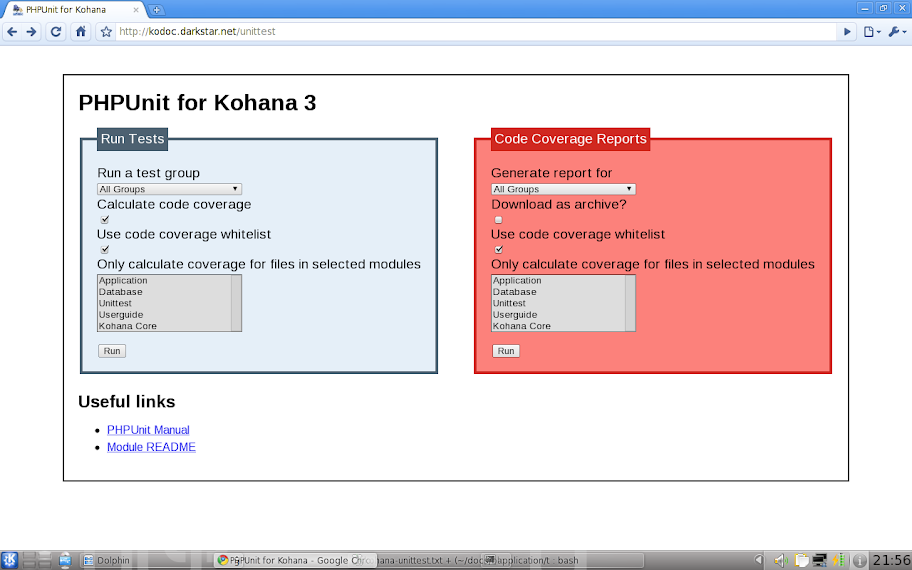Screen dimensions: 912x570
Task: Select Kohana Core in the Code Coverage module list
Action: coord(558,326)
